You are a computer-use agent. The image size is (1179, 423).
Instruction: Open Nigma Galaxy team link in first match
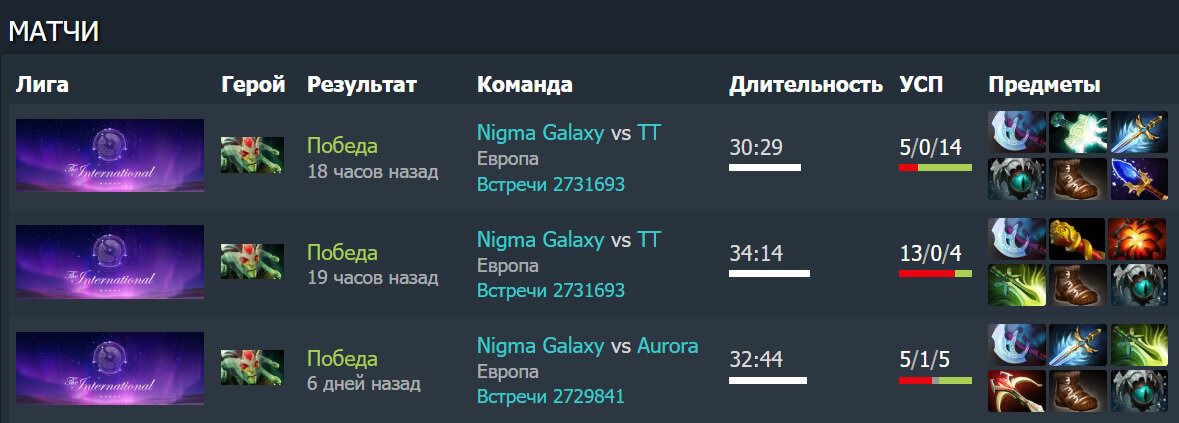540,133
